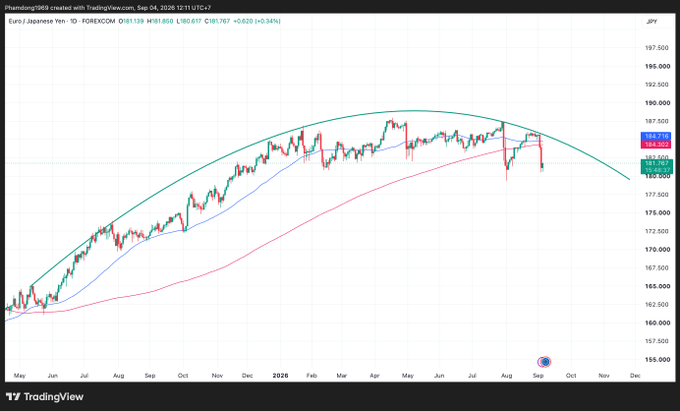Click the red 184.302 price tag
The width and height of the screenshot is (680, 411).
tap(656, 144)
